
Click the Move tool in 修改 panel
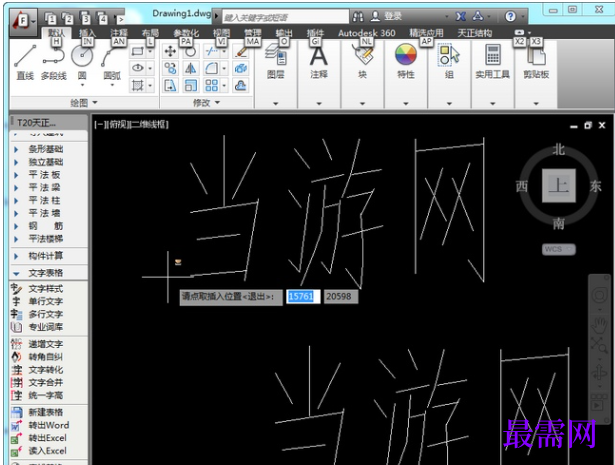170,51
